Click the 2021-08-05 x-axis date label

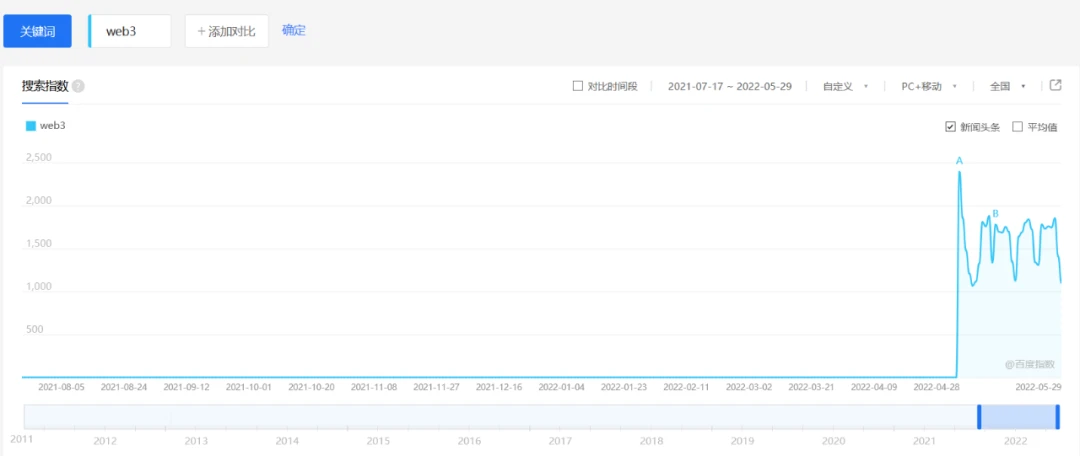pyautogui.click(x=61, y=387)
